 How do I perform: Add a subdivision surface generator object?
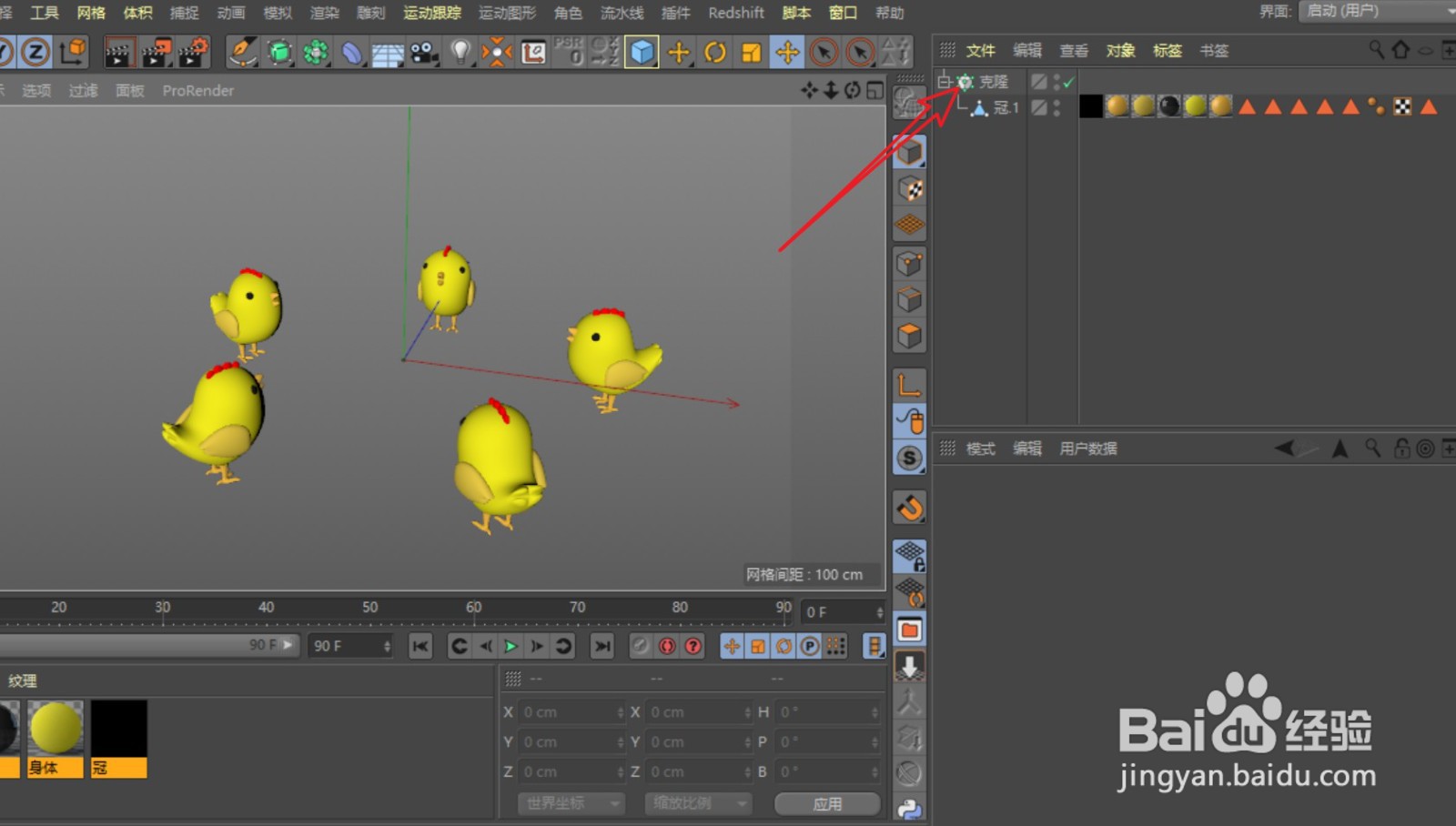tap(280, 52)
